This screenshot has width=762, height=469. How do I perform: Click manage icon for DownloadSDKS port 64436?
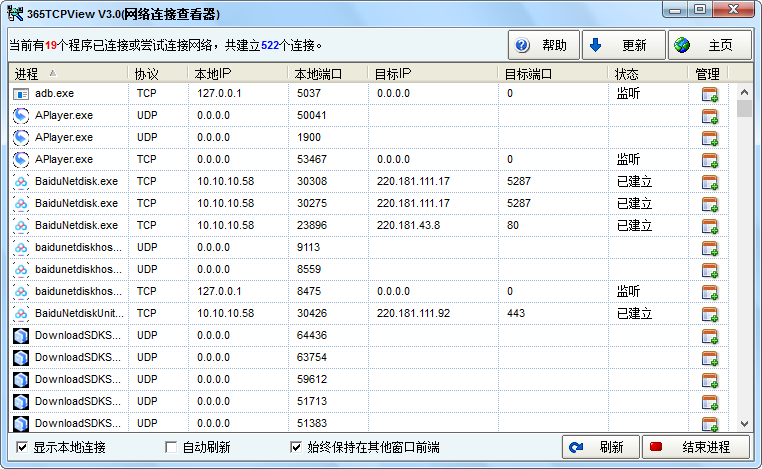(x=710, y=336)
